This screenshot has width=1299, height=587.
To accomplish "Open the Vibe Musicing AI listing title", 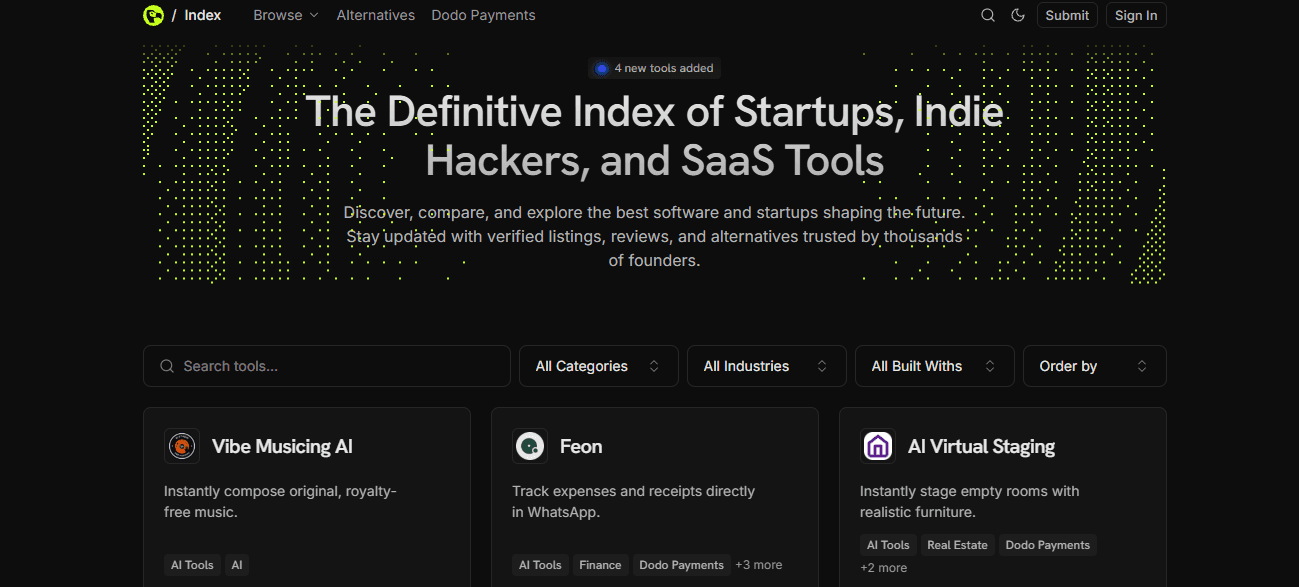I will tap(282, 446).
